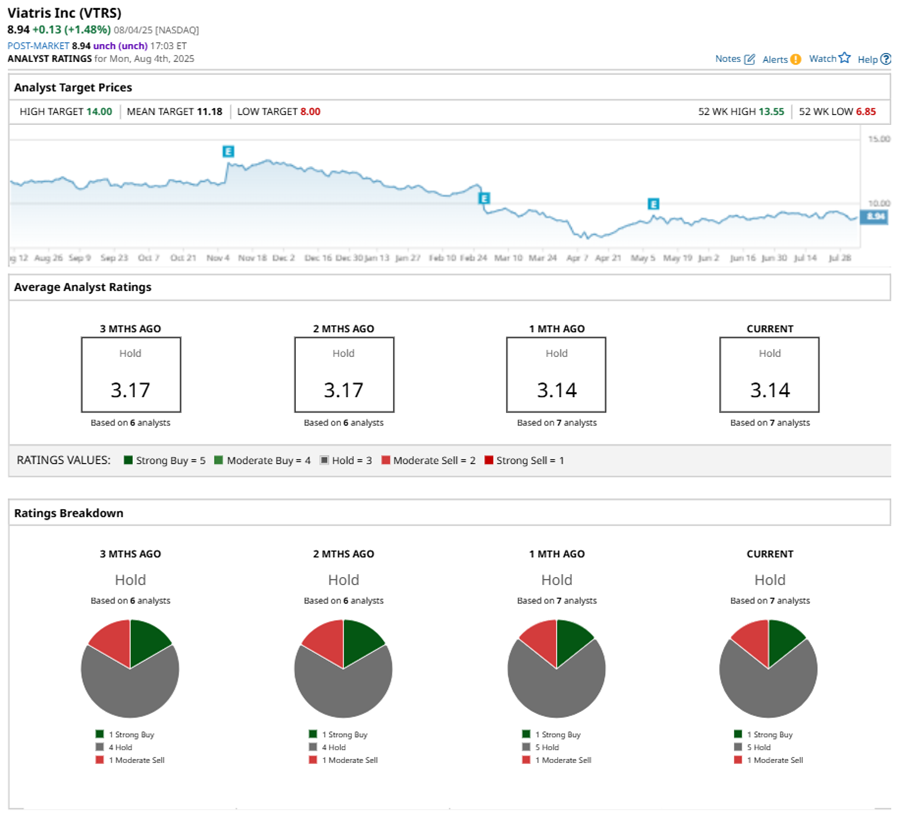The width and height of the screenshot is (903, 818).
Task: Click the Watch star icon
Action: point(844,58)
